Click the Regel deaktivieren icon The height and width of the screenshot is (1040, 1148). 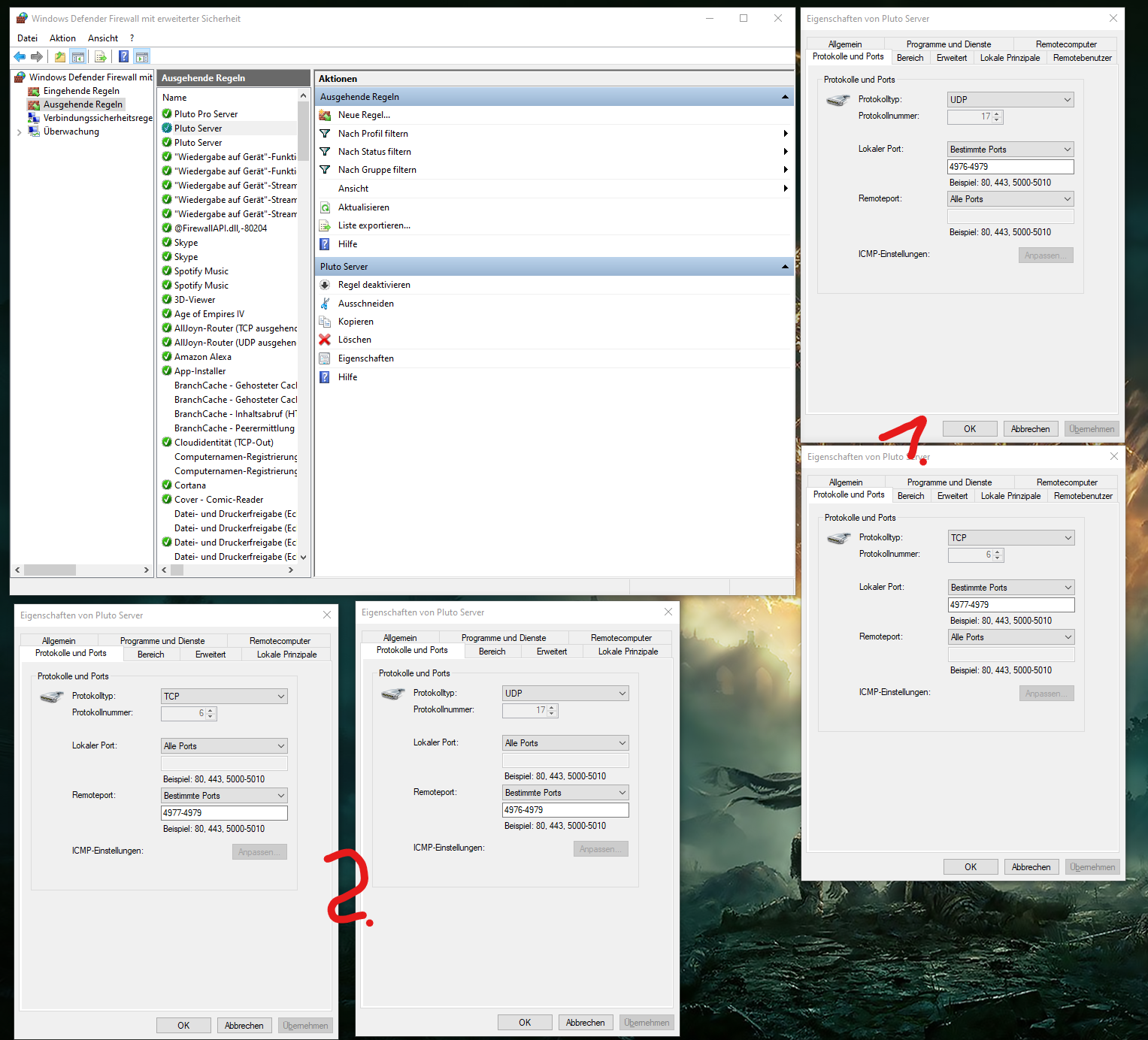coord(325,285)
